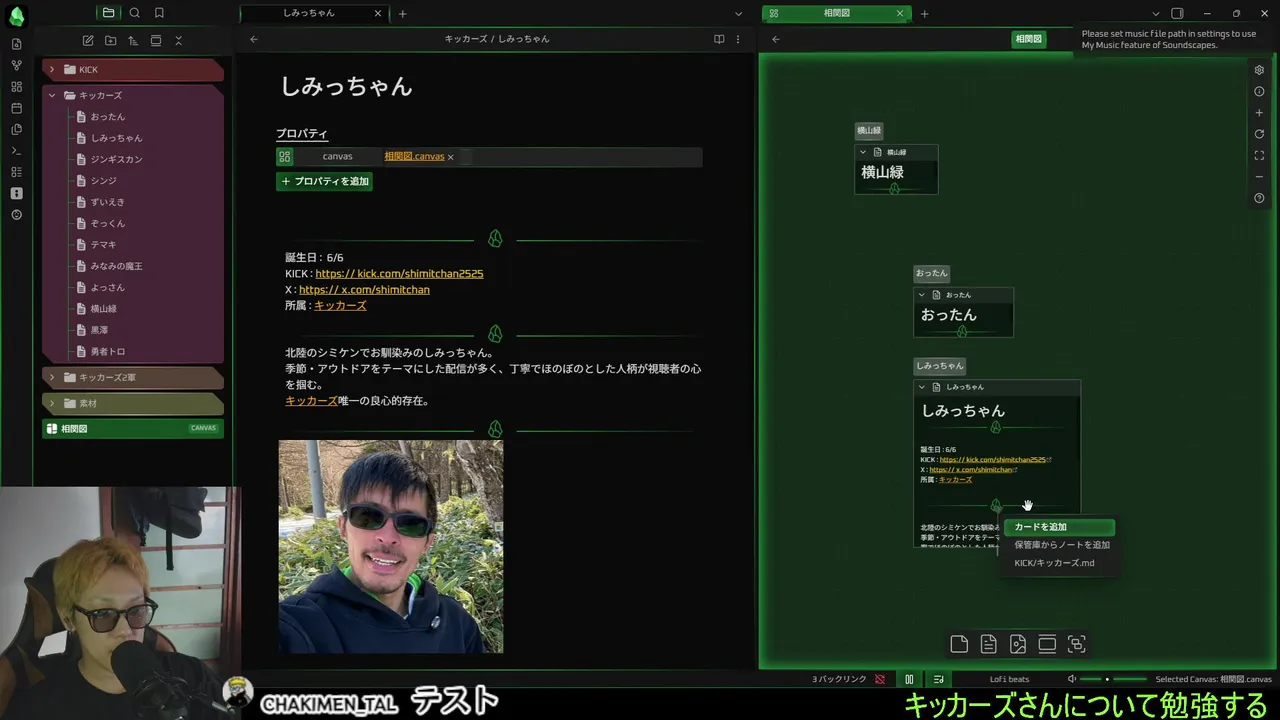This screenshot has height=720, width=1280.
Task: Zoom canvas to fit all cards
Action: 1259,155
